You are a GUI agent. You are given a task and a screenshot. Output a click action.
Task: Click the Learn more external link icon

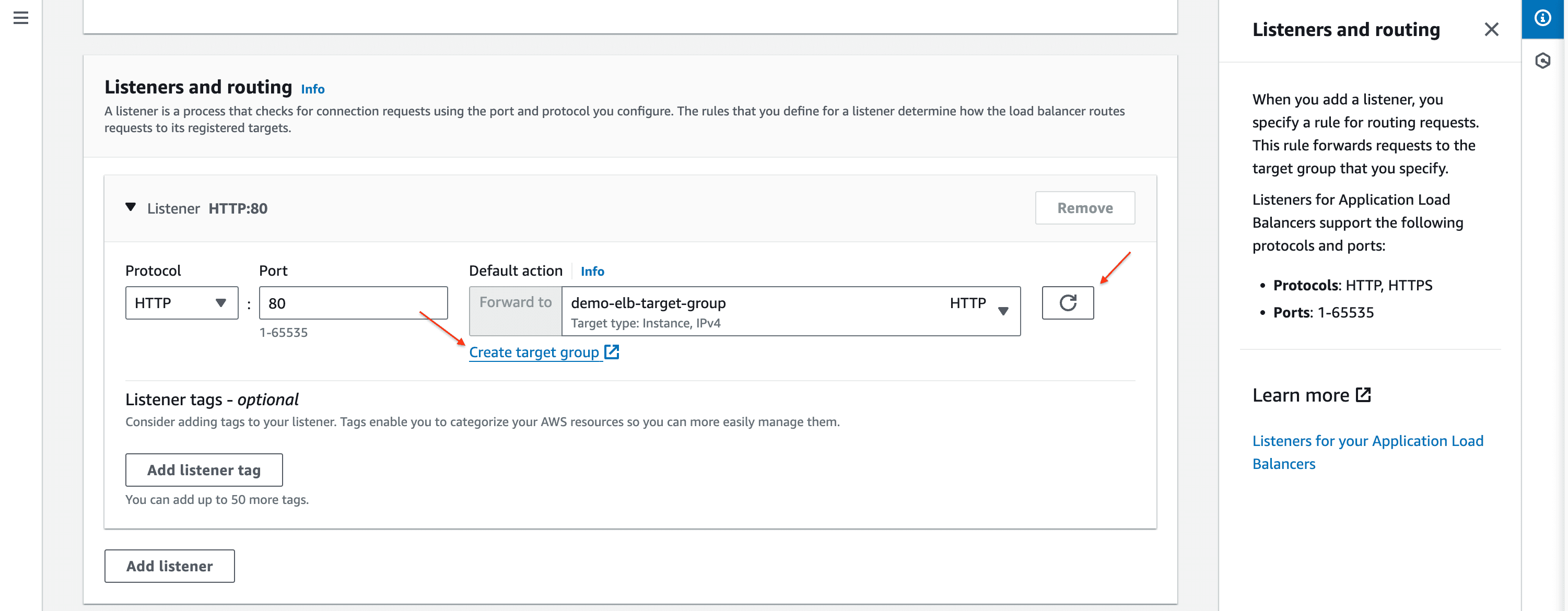(x=1363, y=395)
